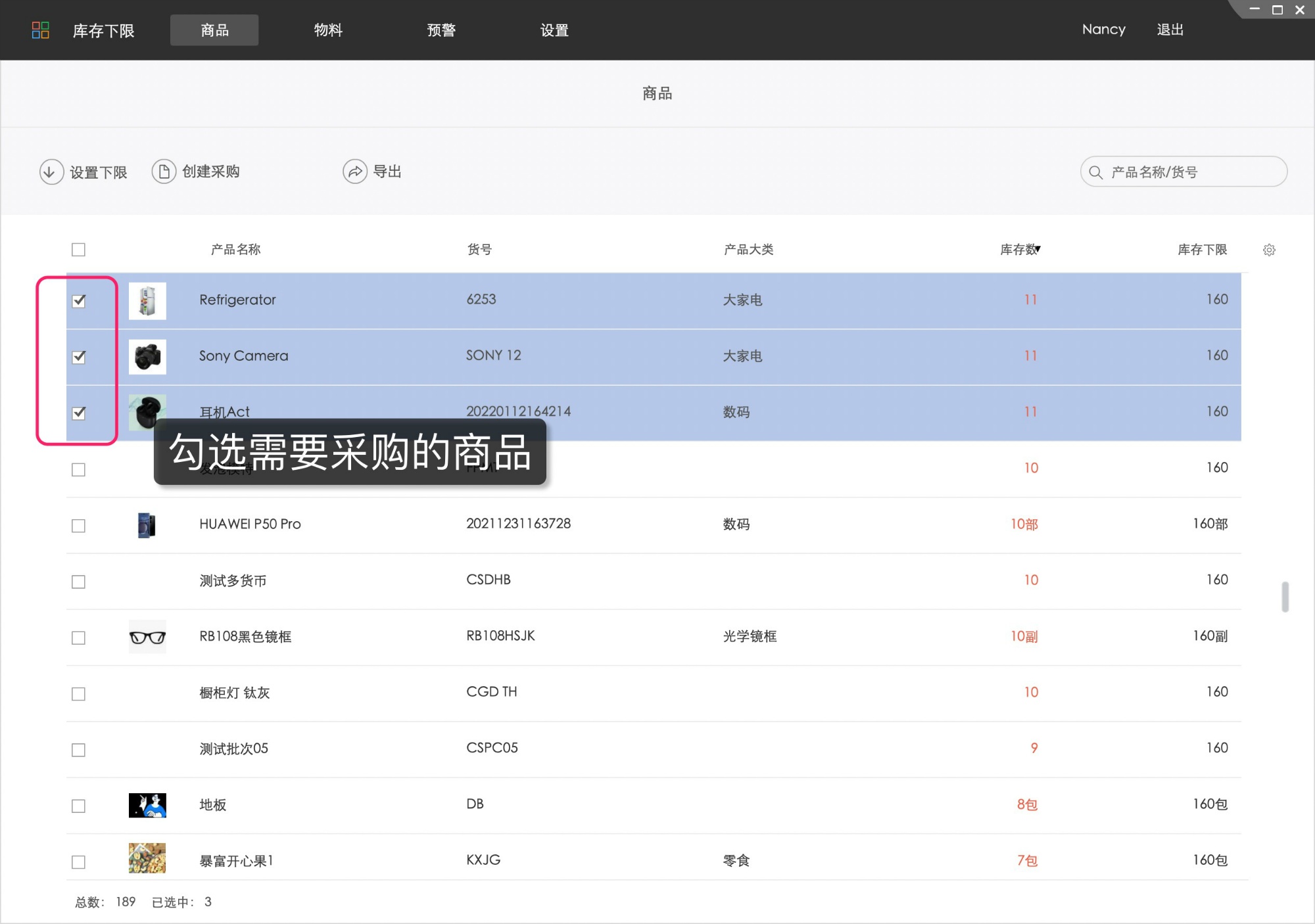
Task: Uncheck the Refrigerator row checkbox
Action: tap(79, 301)
